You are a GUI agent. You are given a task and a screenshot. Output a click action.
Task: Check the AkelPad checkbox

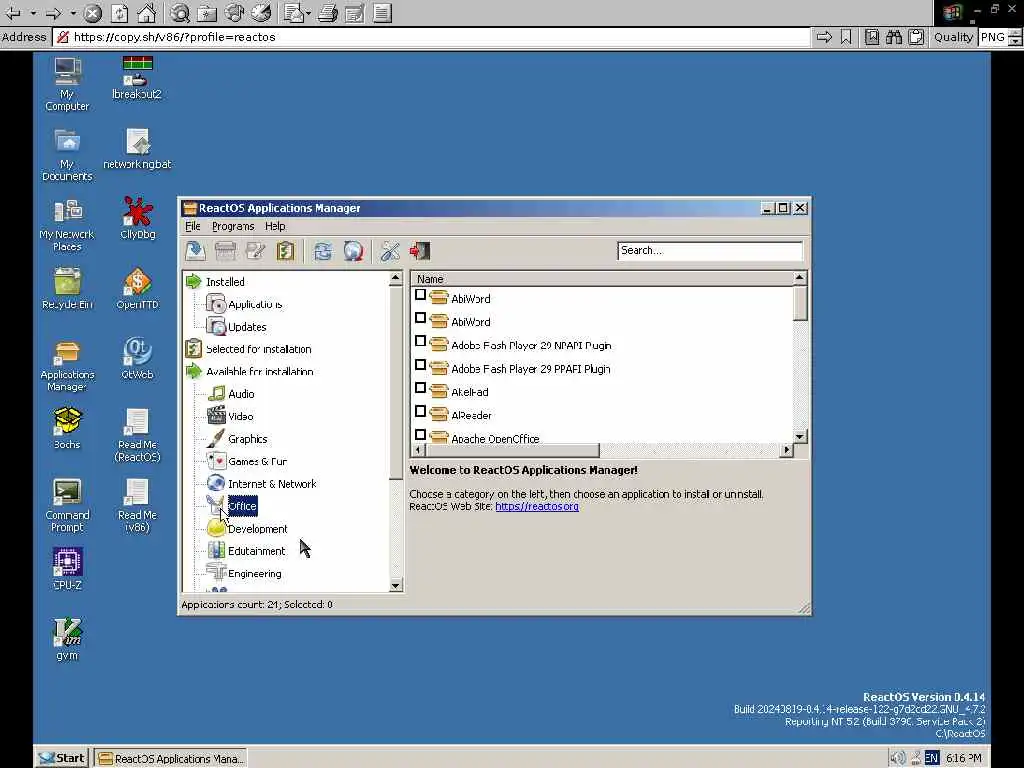(x=421, y=388)
